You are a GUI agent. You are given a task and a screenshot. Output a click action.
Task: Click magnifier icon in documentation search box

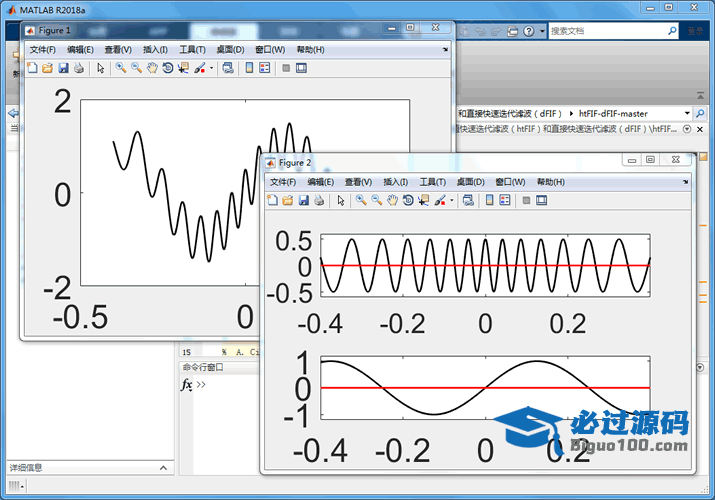[672, 31]
